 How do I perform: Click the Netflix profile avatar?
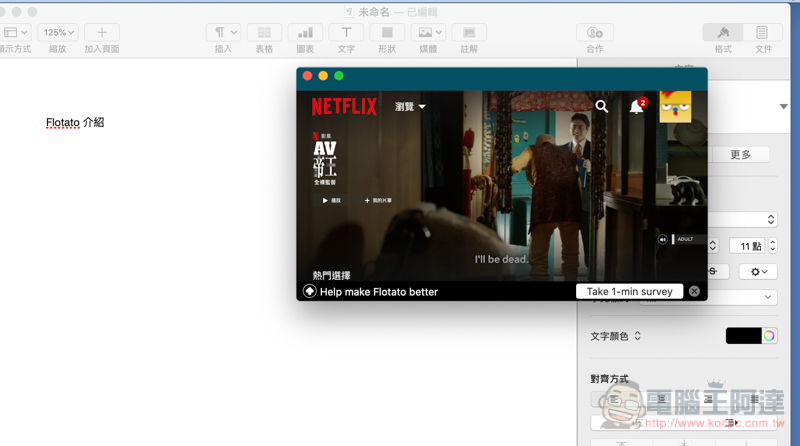[x=675, y=107]
